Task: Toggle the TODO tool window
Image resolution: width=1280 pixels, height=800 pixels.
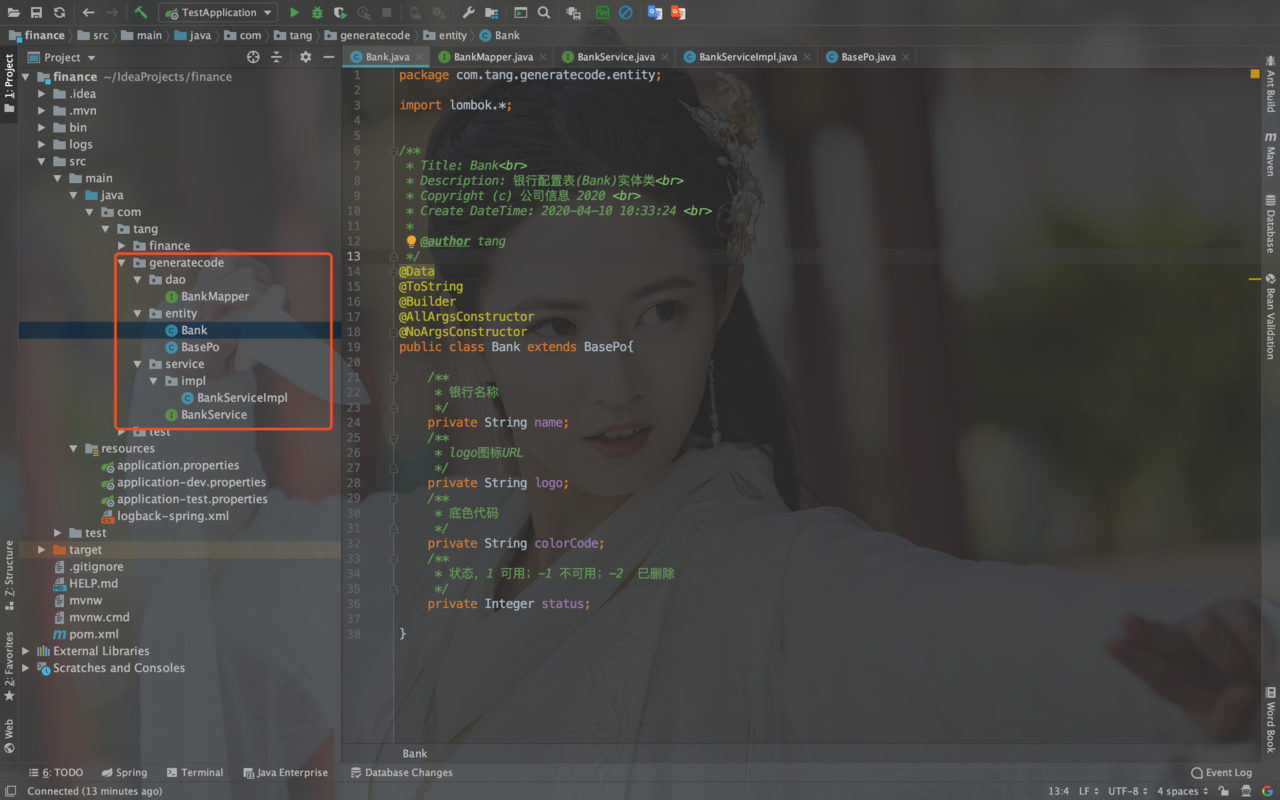Action: click(62, 772)
